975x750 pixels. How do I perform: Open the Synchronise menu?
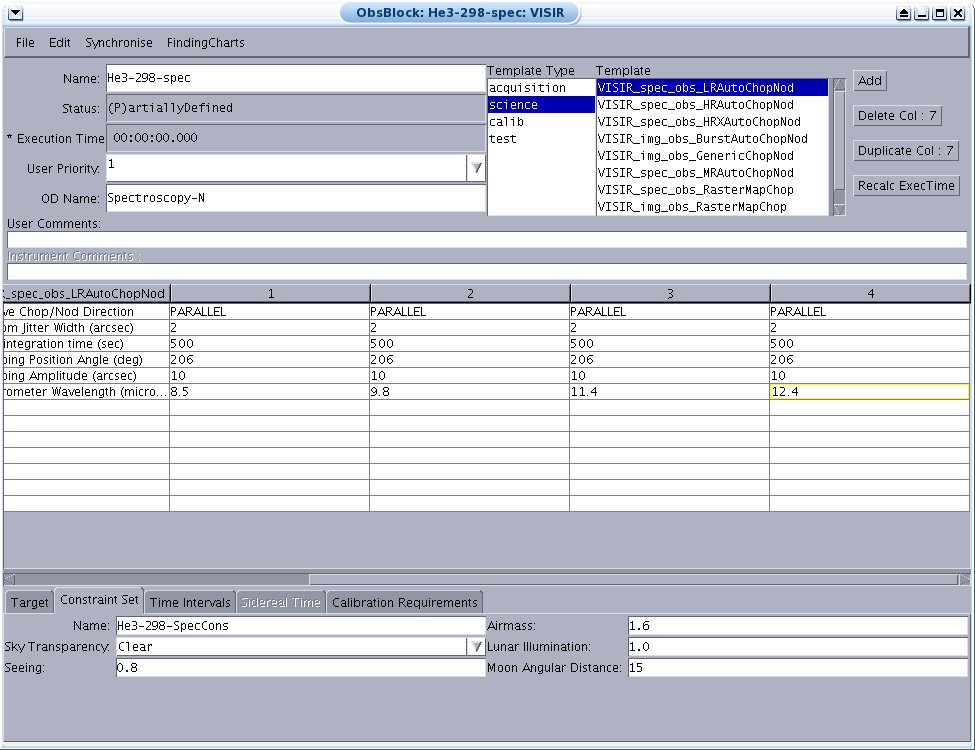tap(119, 43)
